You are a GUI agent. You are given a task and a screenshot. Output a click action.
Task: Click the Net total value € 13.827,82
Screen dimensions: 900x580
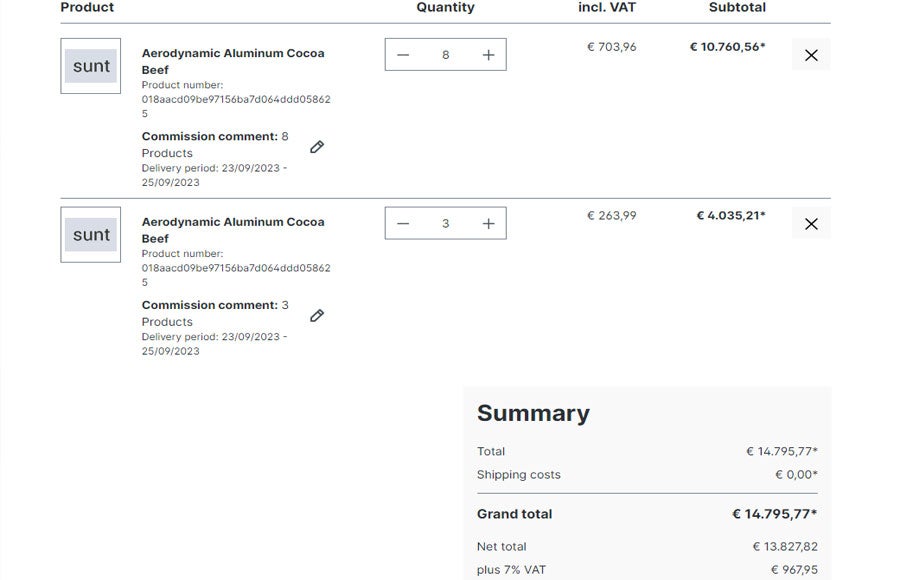pos(785,547)
